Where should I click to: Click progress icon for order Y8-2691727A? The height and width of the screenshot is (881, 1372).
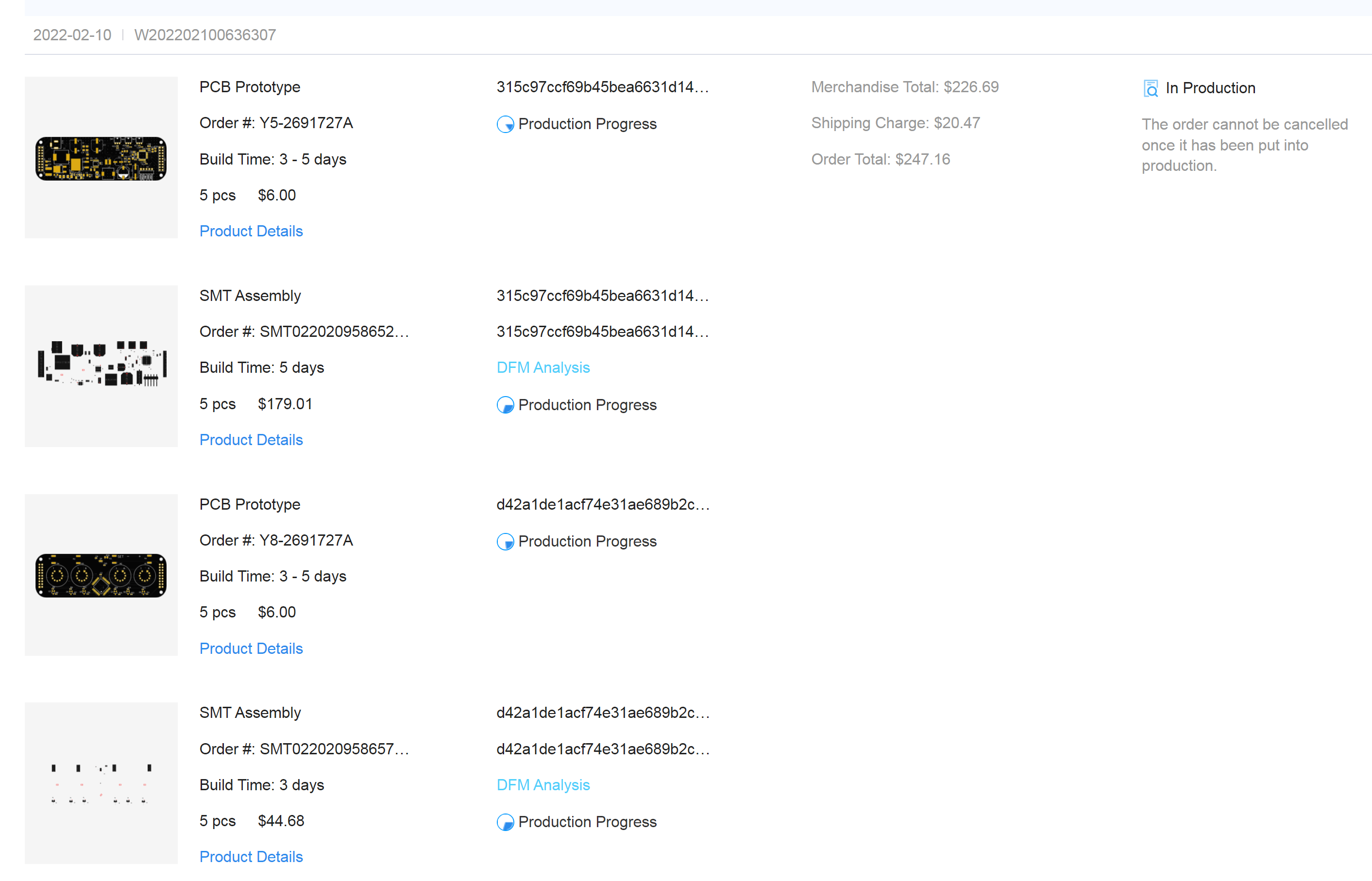505,541
